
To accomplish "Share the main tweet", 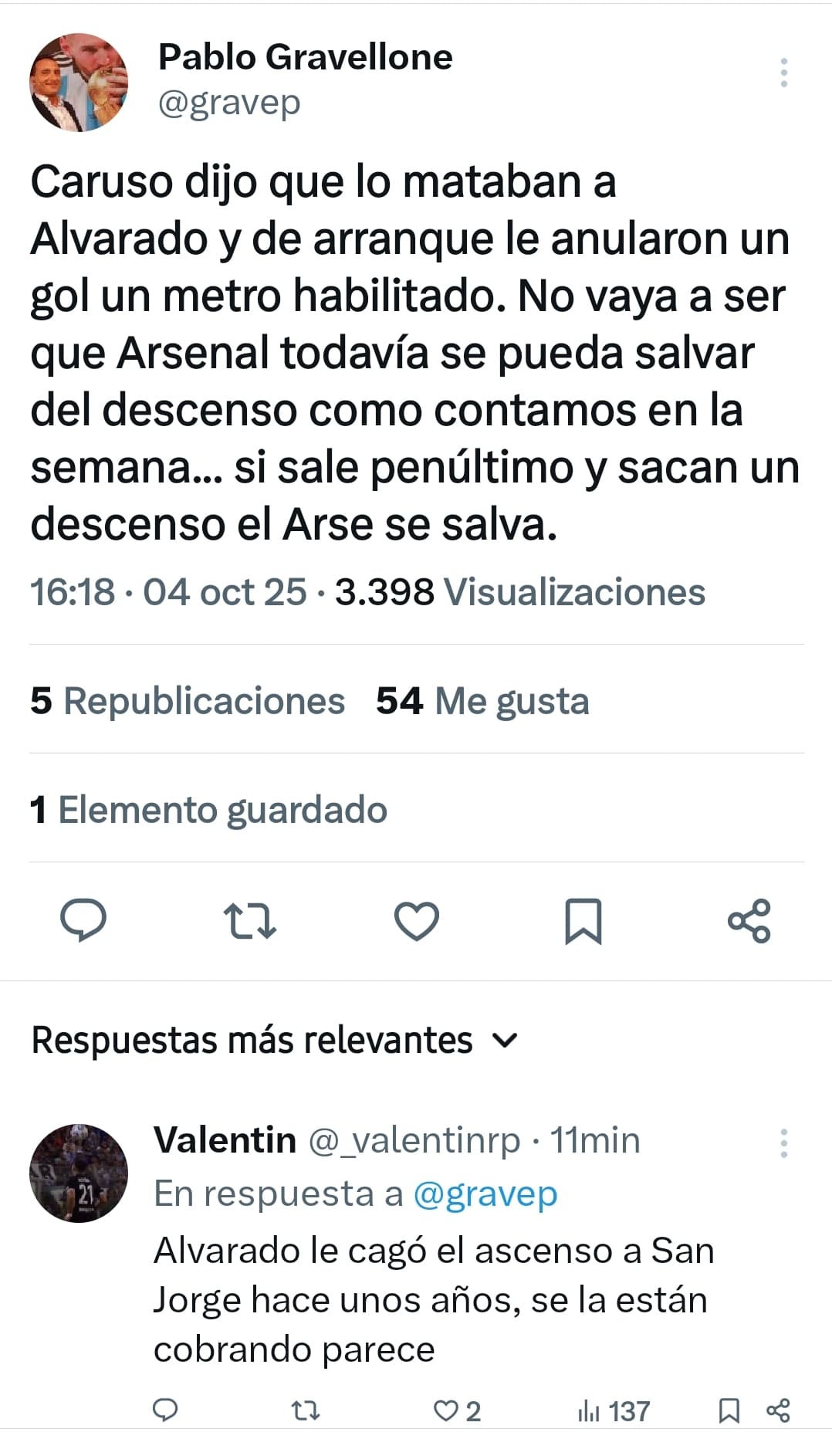I will (749, 921).
